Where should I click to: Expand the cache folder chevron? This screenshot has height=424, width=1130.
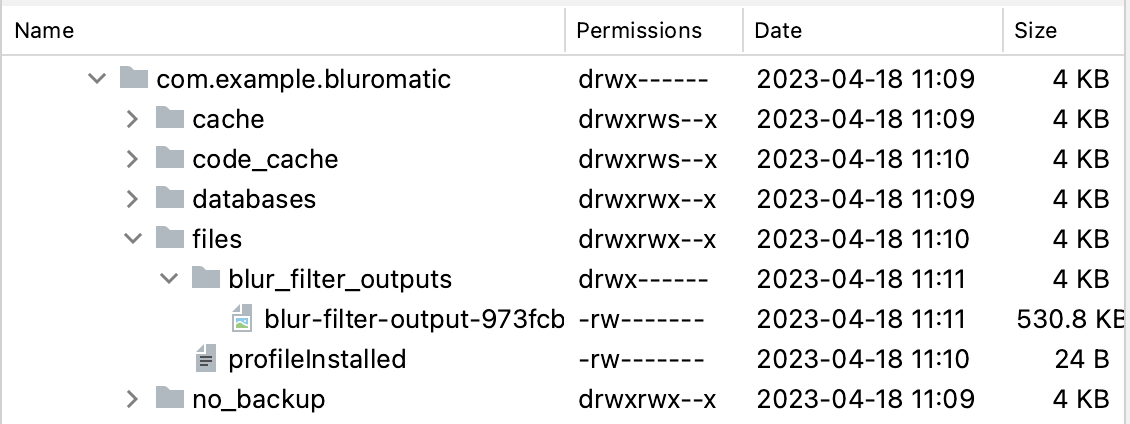click(132, 119)
